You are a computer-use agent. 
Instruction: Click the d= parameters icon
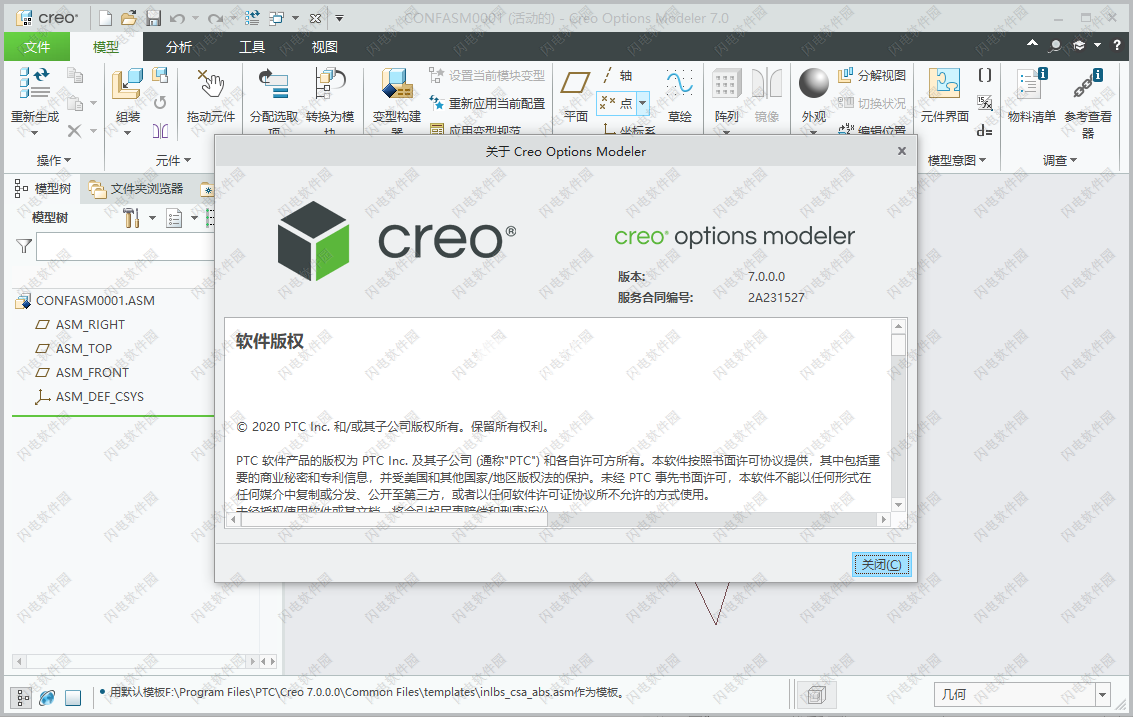pyautogui.click(x=985, y=131)
